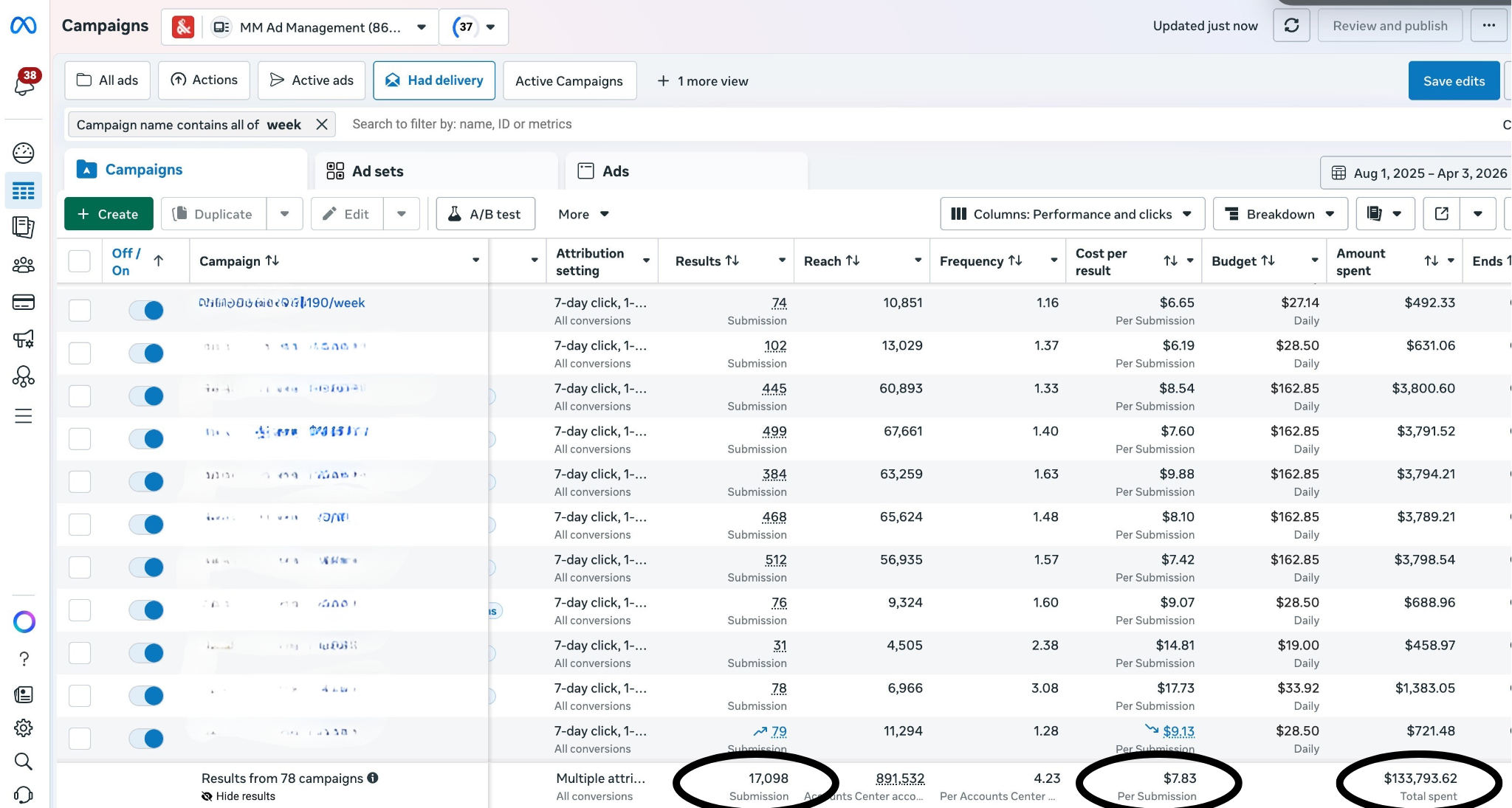
Task: Turn off the top campaign's delivery toggle
Action: point(147,311)
